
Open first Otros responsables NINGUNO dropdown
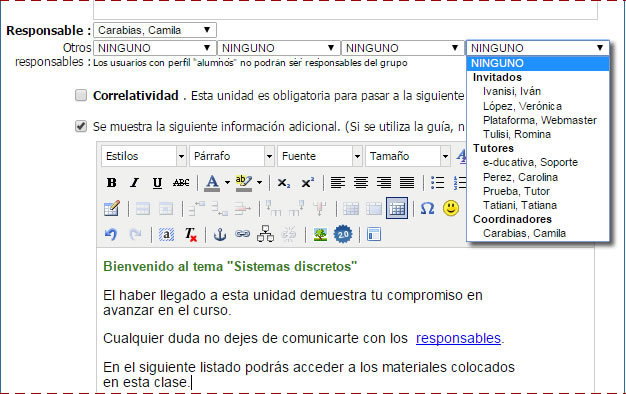click(155, 48)
